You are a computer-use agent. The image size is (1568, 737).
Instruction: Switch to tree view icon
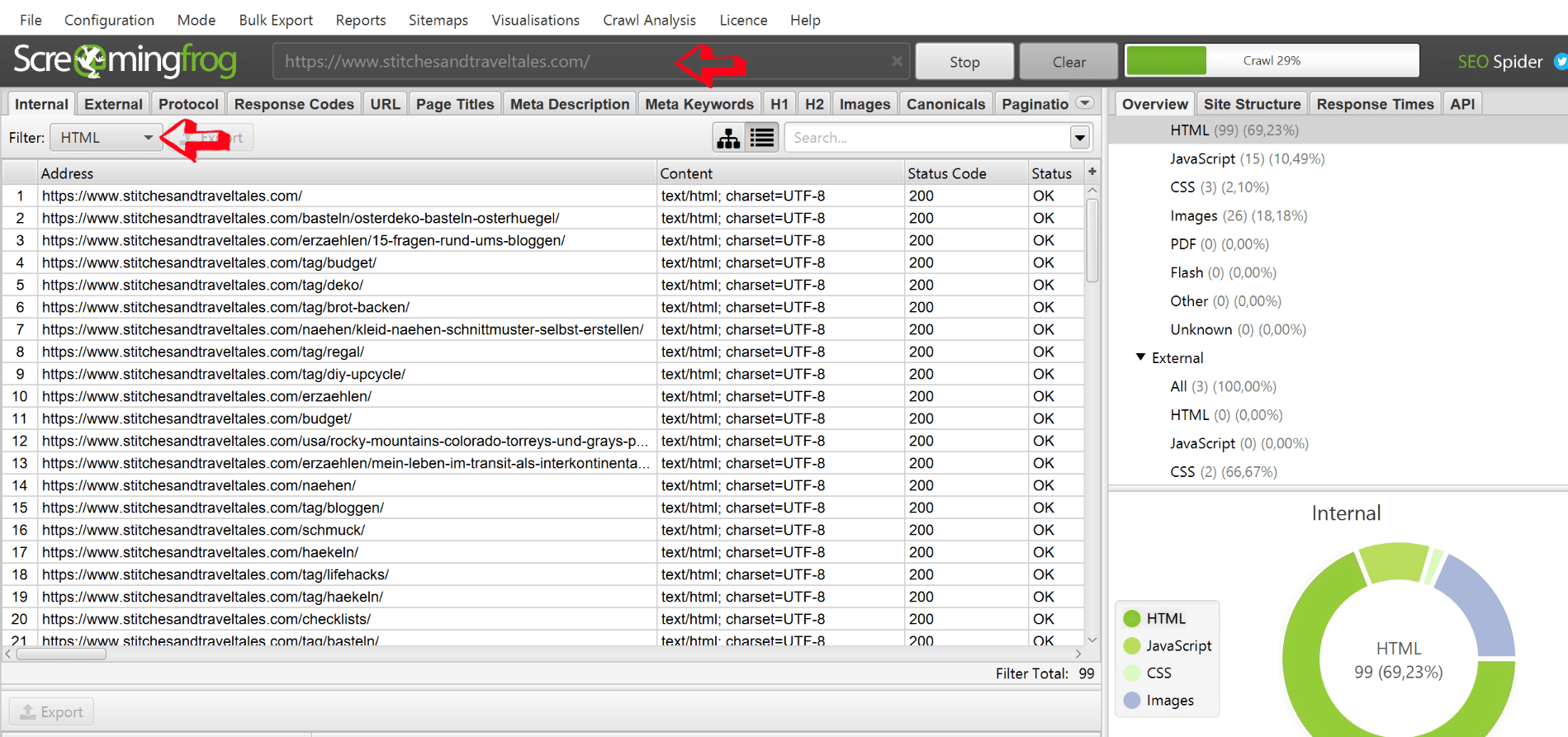pos(728,138)
